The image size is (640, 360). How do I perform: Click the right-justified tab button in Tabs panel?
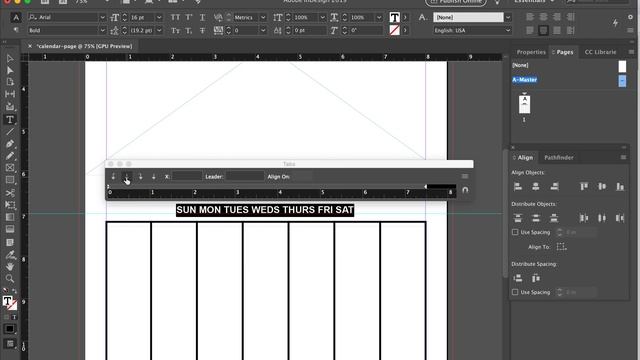140,176
